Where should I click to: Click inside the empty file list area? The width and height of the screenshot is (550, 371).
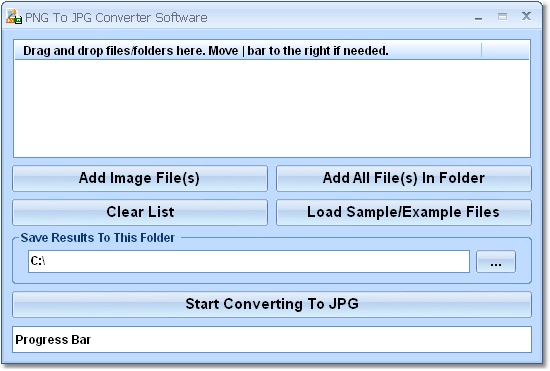[272, 108]
